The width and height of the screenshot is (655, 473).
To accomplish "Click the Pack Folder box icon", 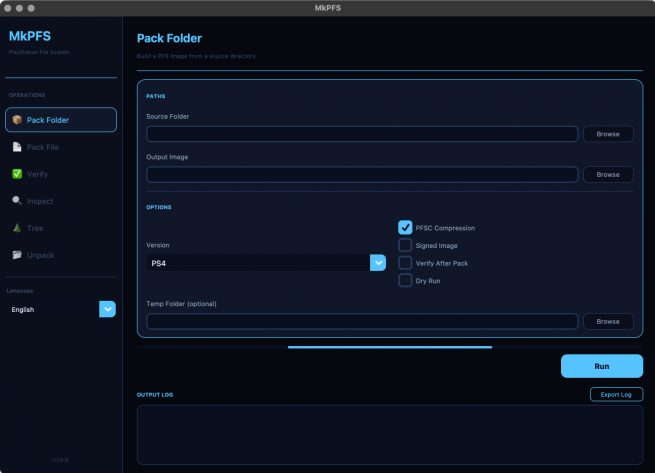I will click(17, 120).
